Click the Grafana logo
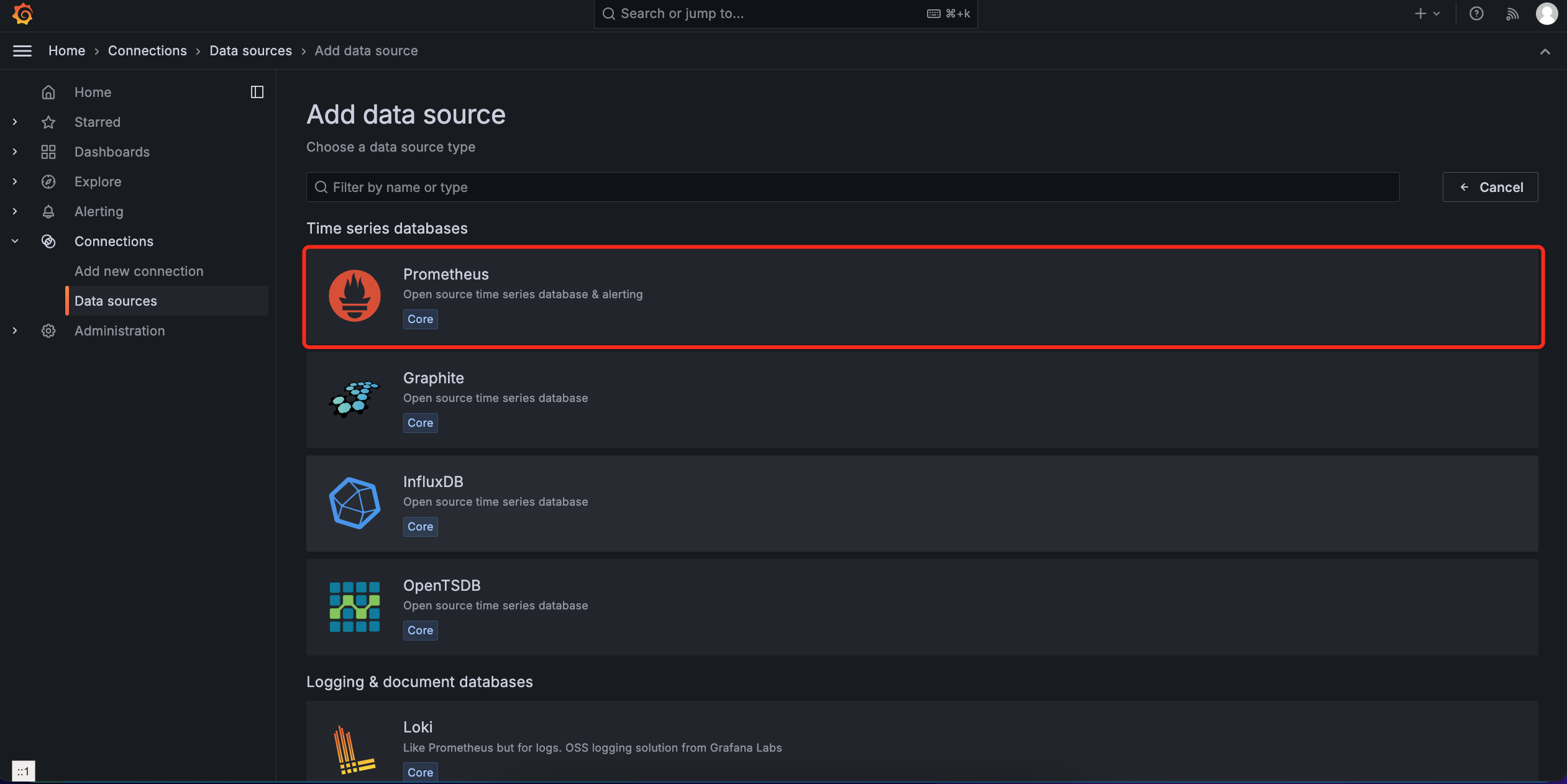Screen dimensions: 1567x784 22,14
